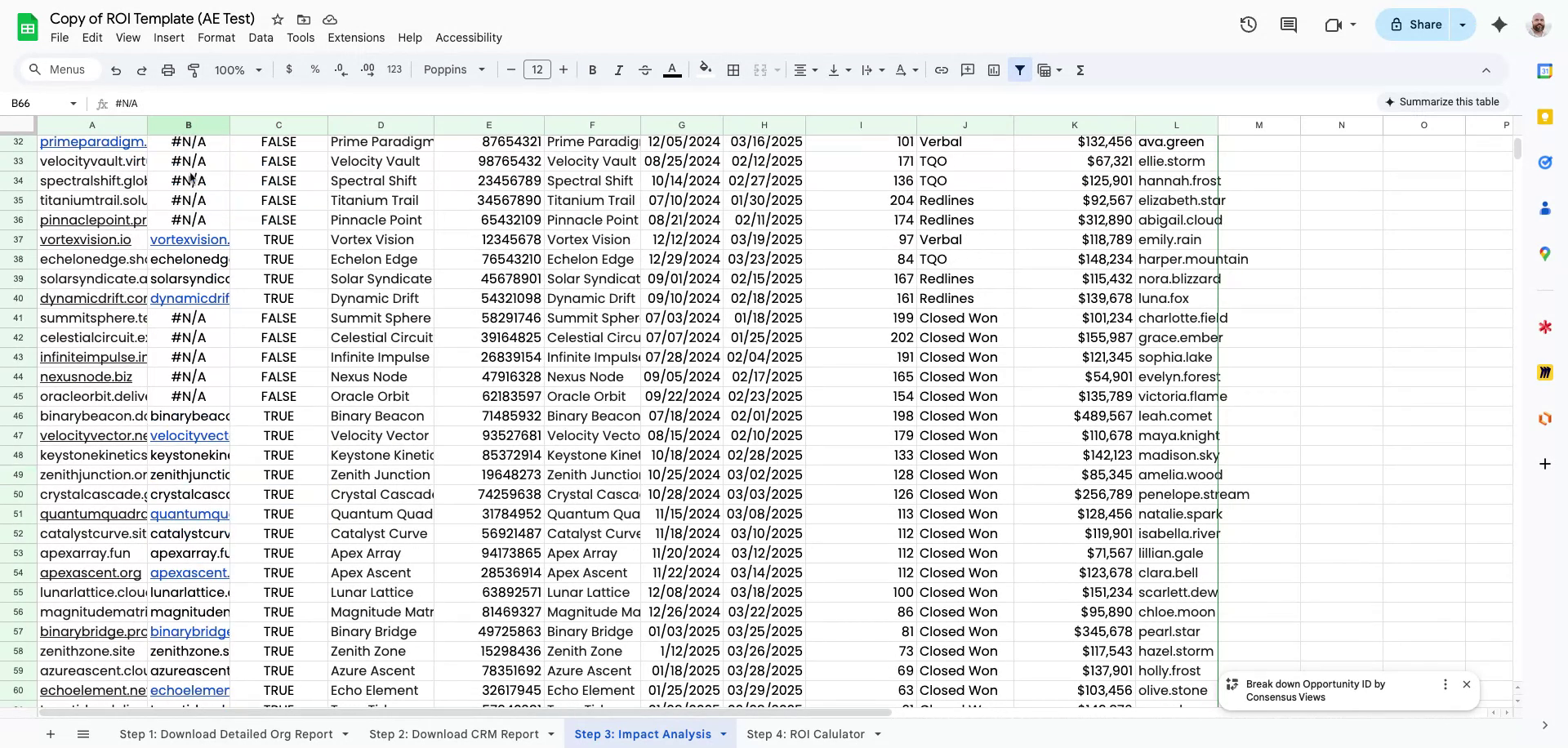This screenshot has height=748, width=1568.
Task: Expand the zoom level dropdown
Action: 238,69
